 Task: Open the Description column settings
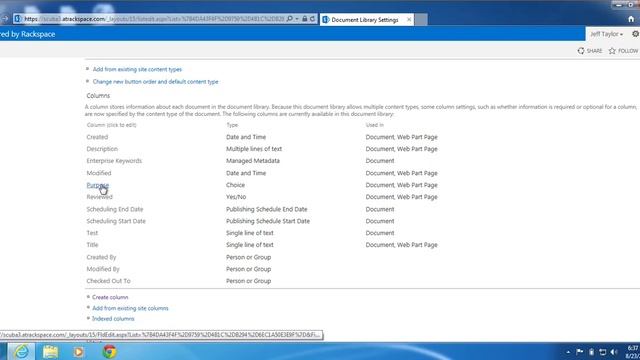[102, 149]
